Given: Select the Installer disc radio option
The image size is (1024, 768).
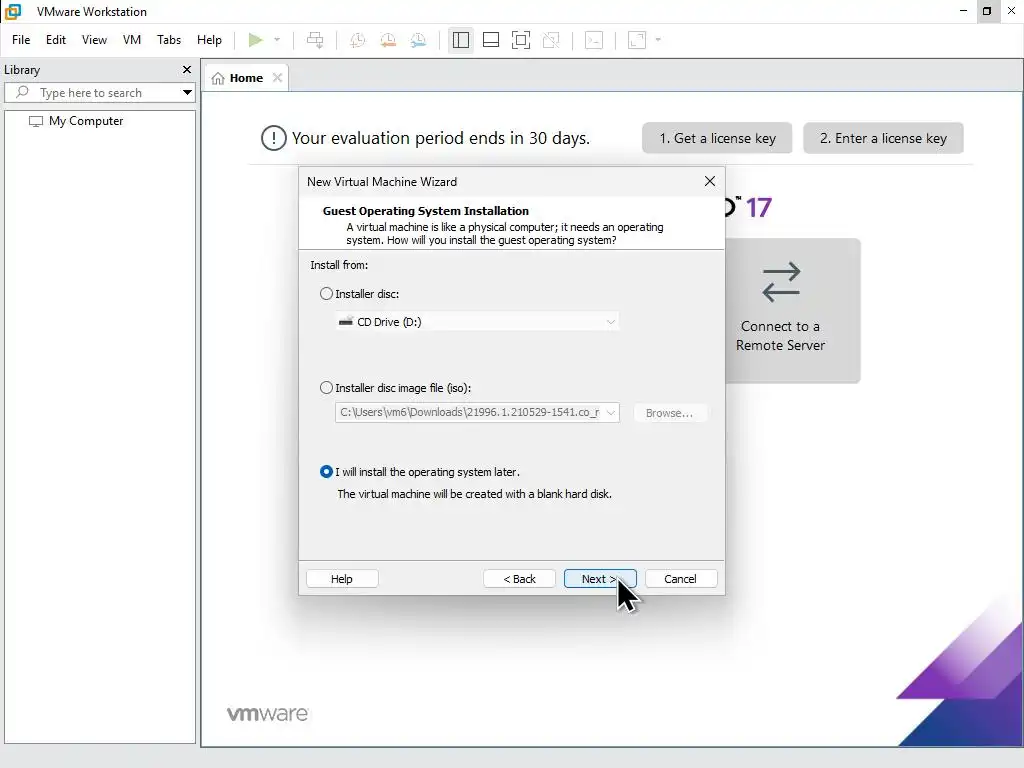Looking at the screenshot, I should coord(326,294).
